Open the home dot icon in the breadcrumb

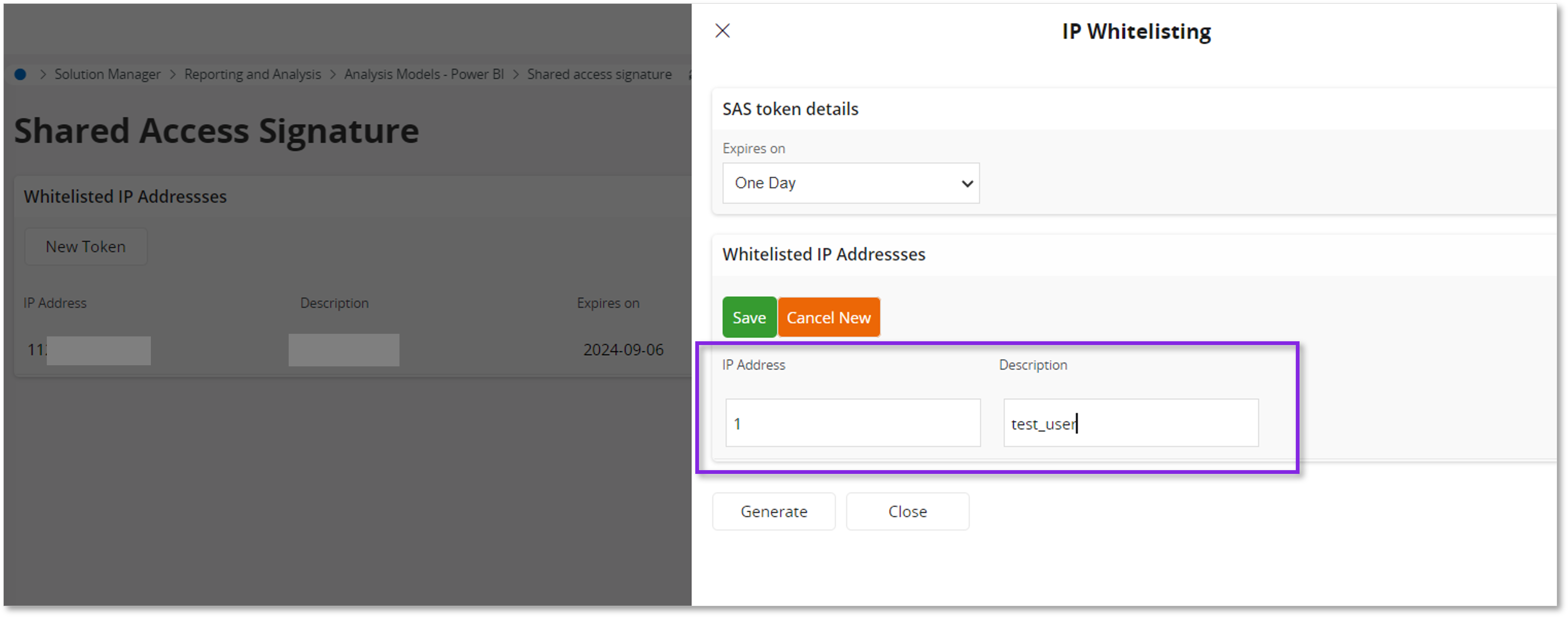(x=21, y=74)
